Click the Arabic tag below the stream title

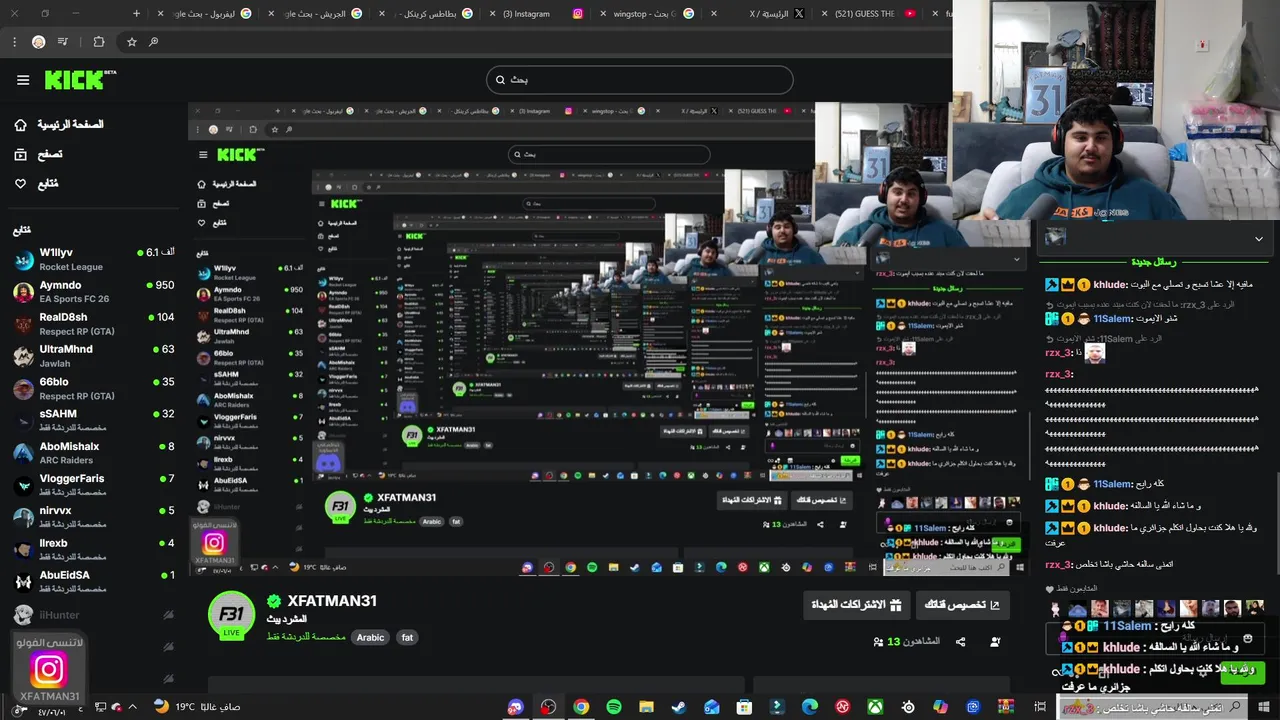(370, 638)
